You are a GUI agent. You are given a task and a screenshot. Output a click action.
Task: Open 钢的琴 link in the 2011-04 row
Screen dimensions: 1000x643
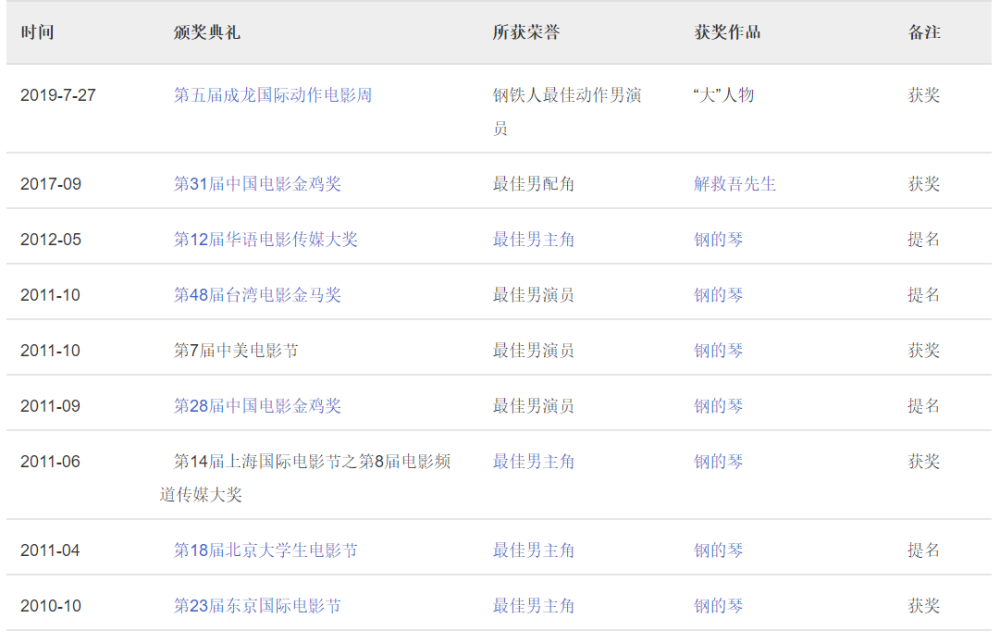click(718, 550)
